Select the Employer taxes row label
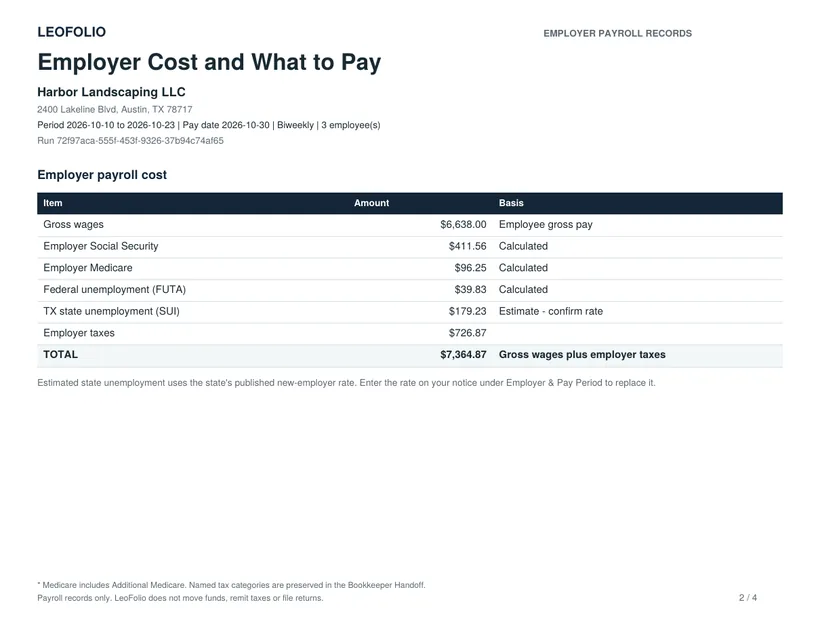Viewport: 820px width, 634px height. tap(79, 333)
